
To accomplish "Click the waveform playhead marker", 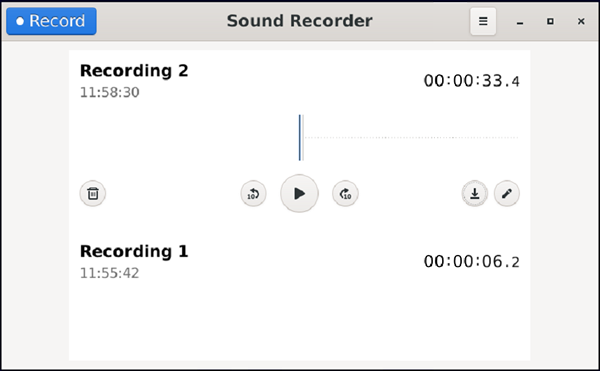I will (x=300, y=138).
